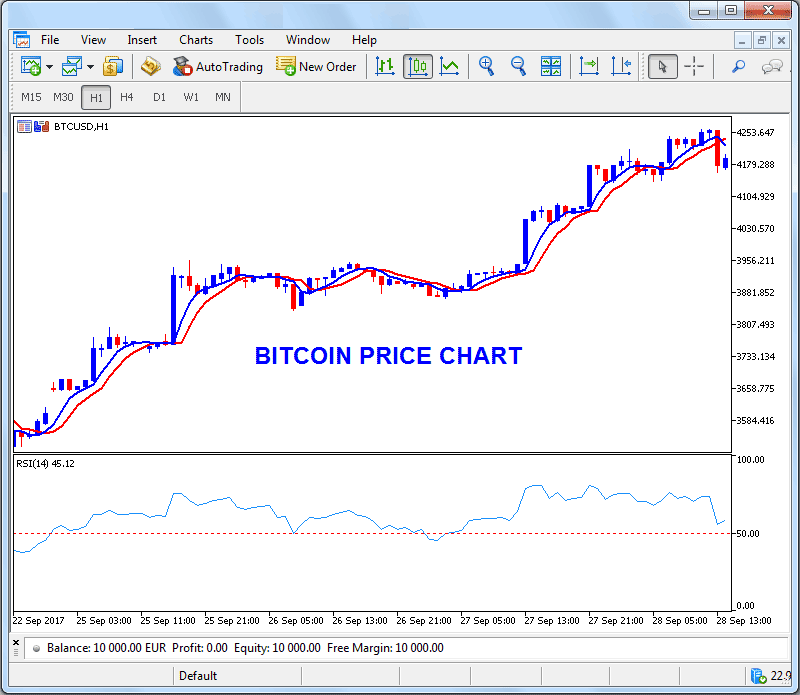Close the inner chart window
This screenshot has height=695, width=800.
781,40
